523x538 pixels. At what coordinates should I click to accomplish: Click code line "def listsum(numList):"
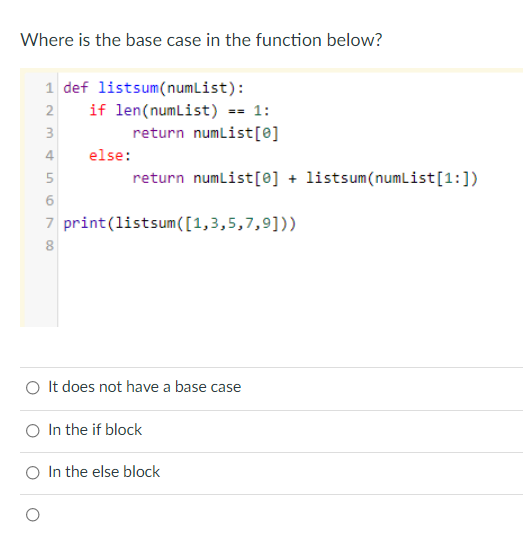(x=153, y=88)
